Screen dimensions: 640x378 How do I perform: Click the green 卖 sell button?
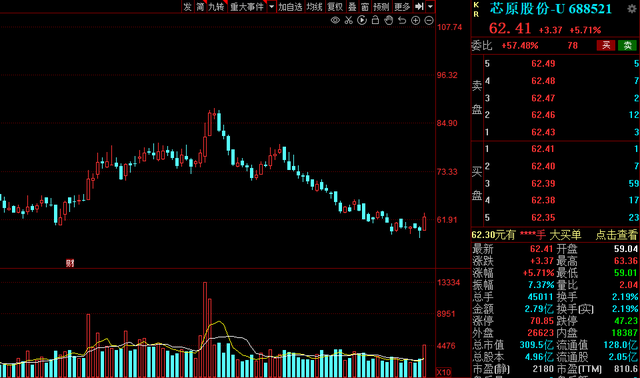click(627, 45)
